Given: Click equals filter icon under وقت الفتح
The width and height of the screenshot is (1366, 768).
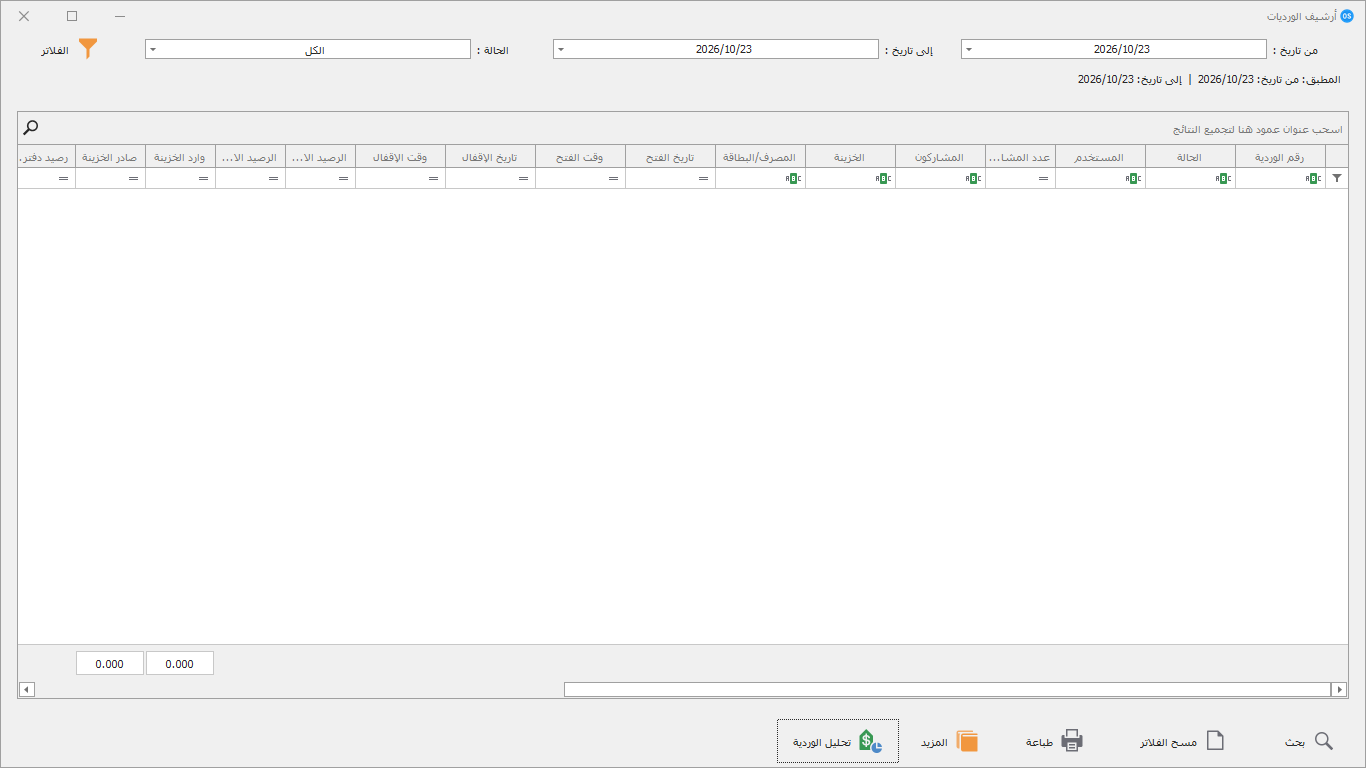Looking at the screenshot, I should pos(614,178).
